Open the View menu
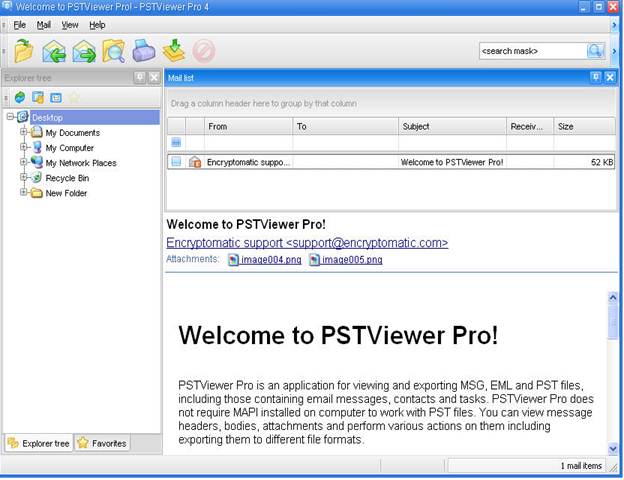624x480 pixels. [x=70, y=25]
